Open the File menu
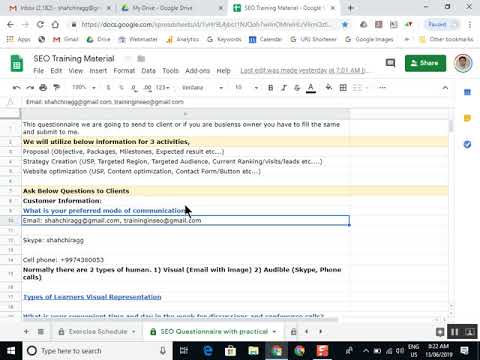Screen dimensions: 480x360 click(39, 71)
